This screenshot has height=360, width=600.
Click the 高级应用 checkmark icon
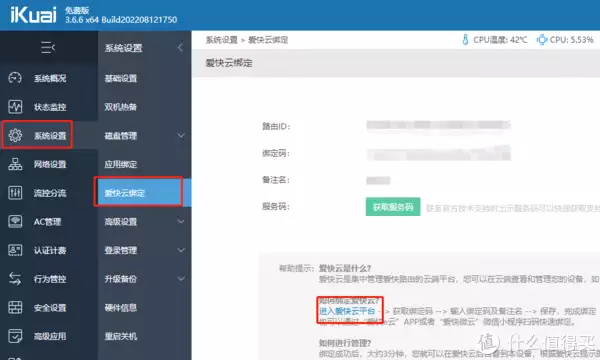tap(15, 336)
